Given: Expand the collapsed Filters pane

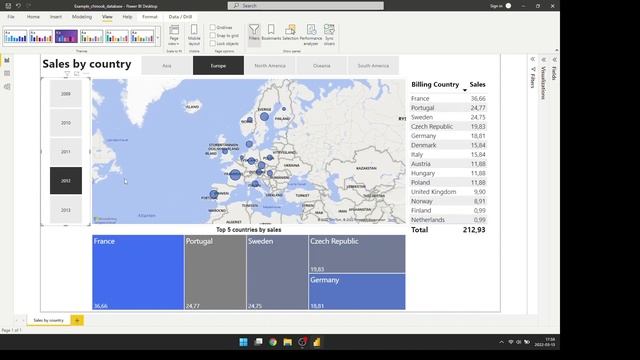Looking at the screenshot, I should pyautogui.click(x=533, y=60).
